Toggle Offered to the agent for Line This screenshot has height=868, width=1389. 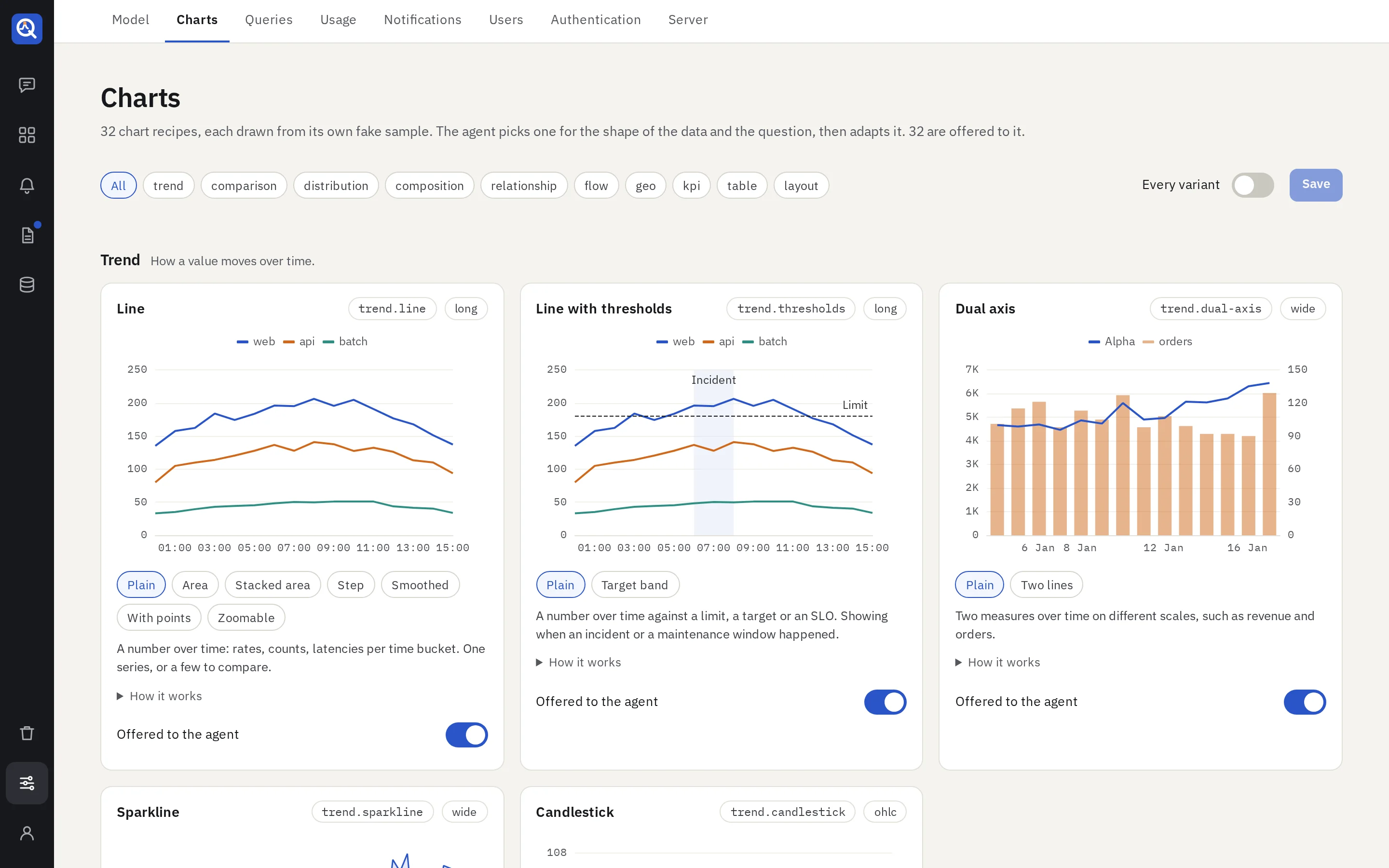tap(467, 735)
